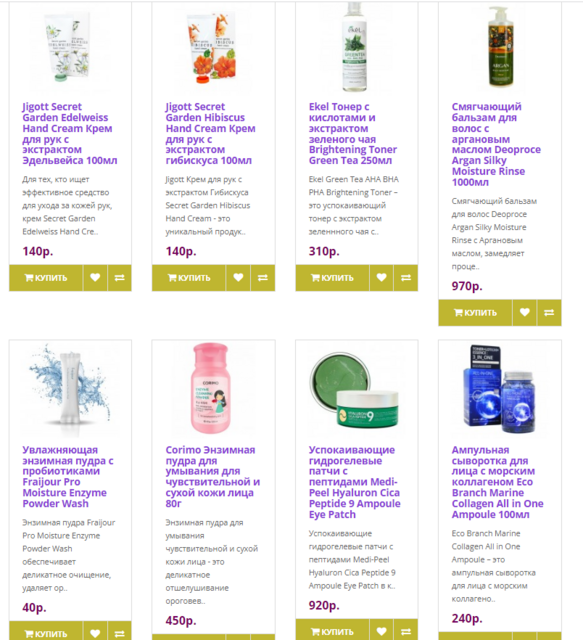Add Ekel Green Tea Toner to wishlist
The image size is (583, 640).
click(381, 278)
